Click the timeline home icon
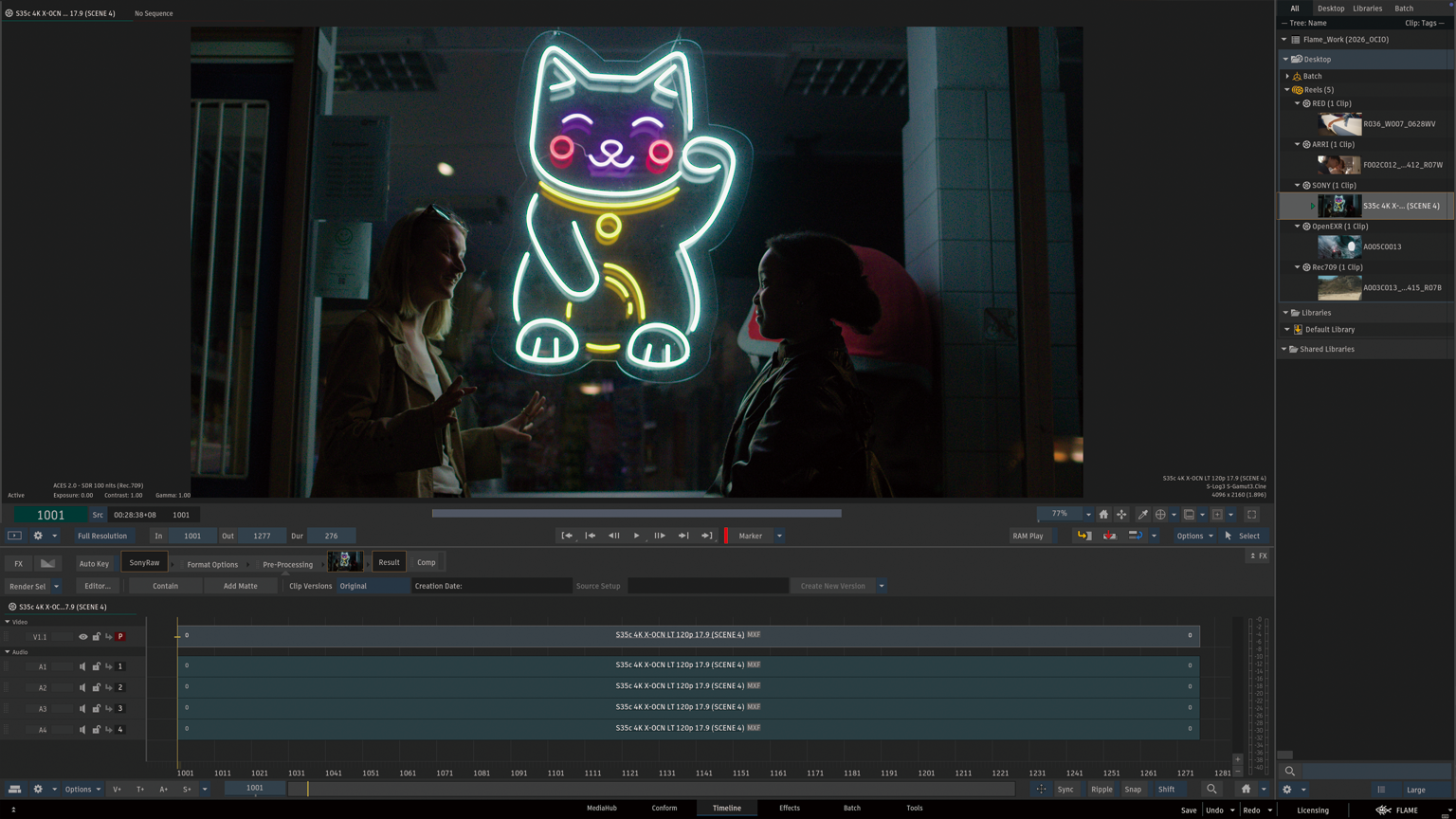Screen dimensions: 1456x819 coord(1246,789)
